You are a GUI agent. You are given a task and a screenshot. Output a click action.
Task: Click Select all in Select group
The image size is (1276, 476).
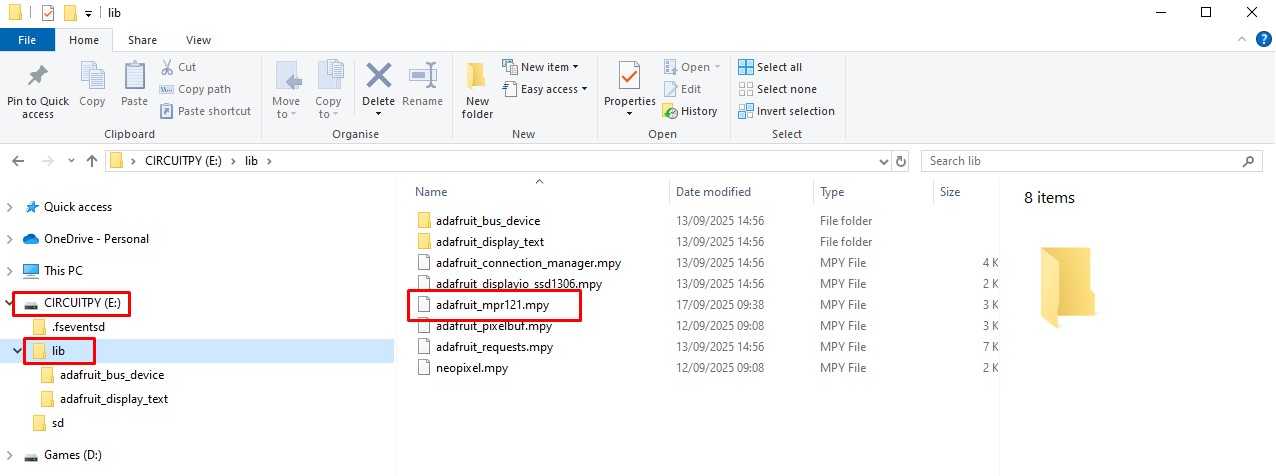(770, 67)
